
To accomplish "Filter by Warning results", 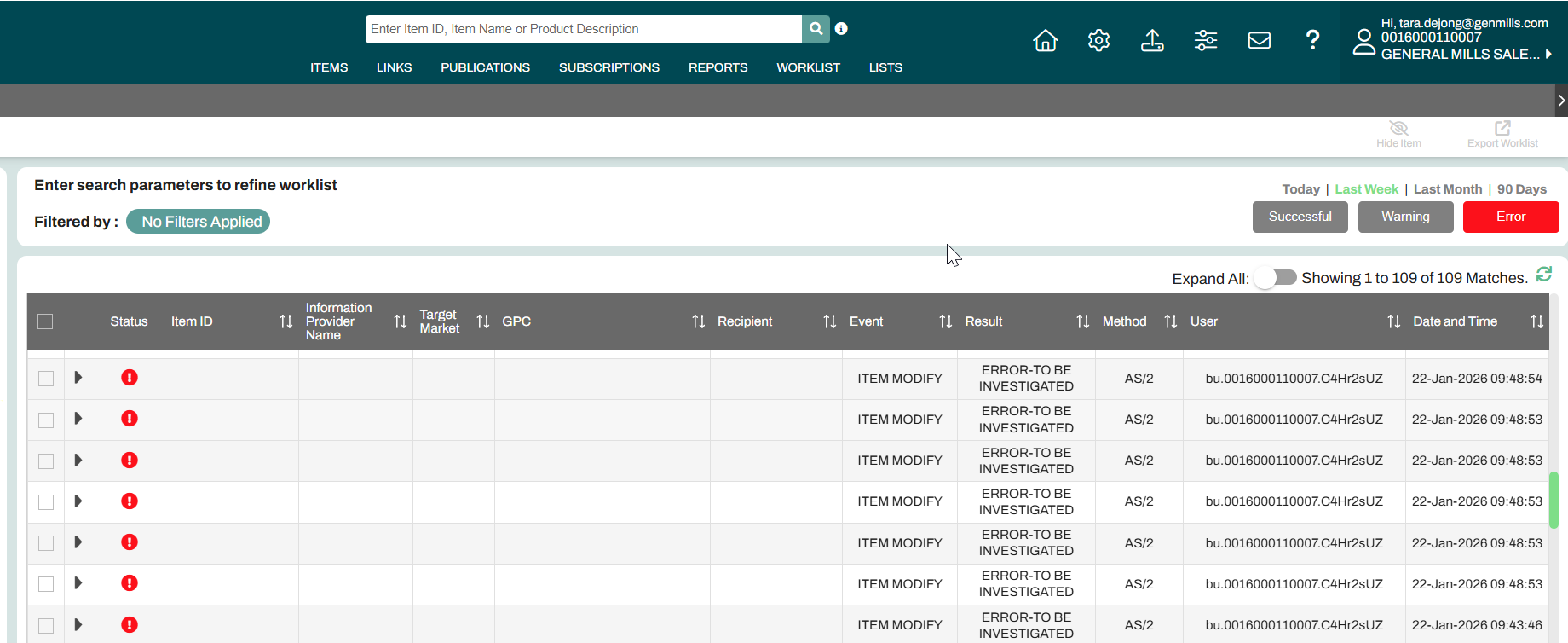I will [x=1406, y=217].
